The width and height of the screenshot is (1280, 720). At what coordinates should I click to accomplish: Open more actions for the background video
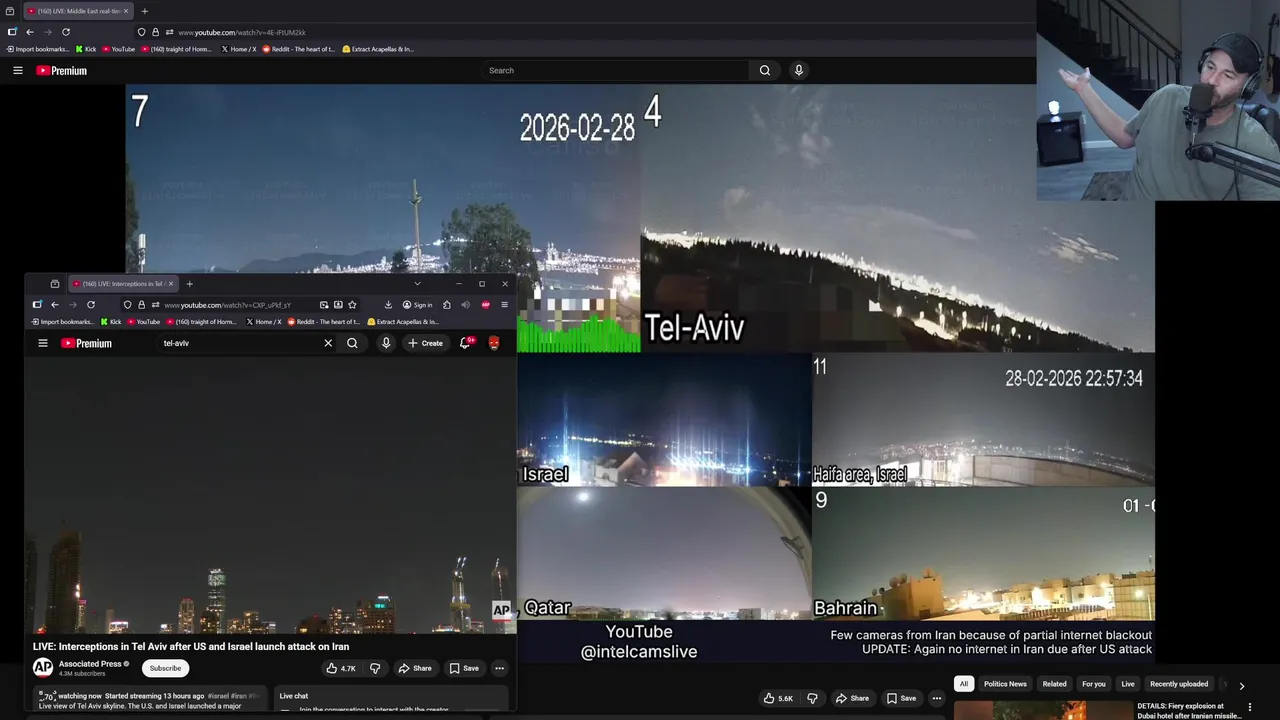[937, 698]
